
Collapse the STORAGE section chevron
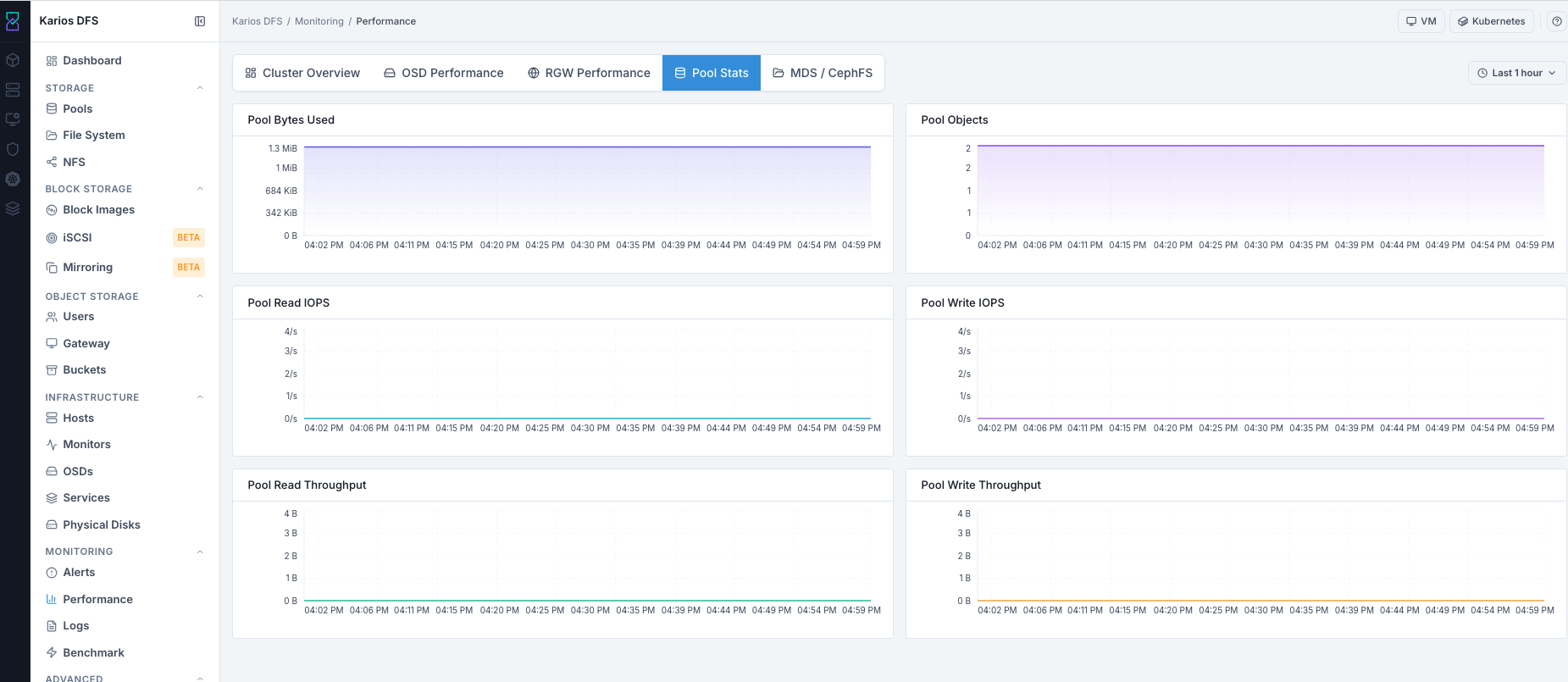tap(200, 88)
